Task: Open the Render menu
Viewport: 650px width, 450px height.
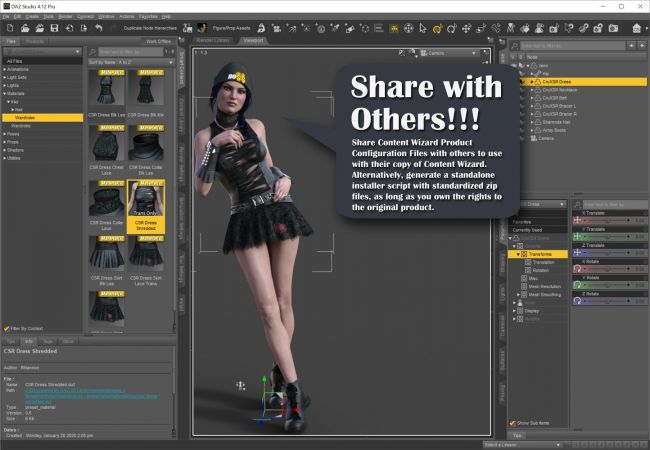Action: pyautogui.click(x=64, y=16)
